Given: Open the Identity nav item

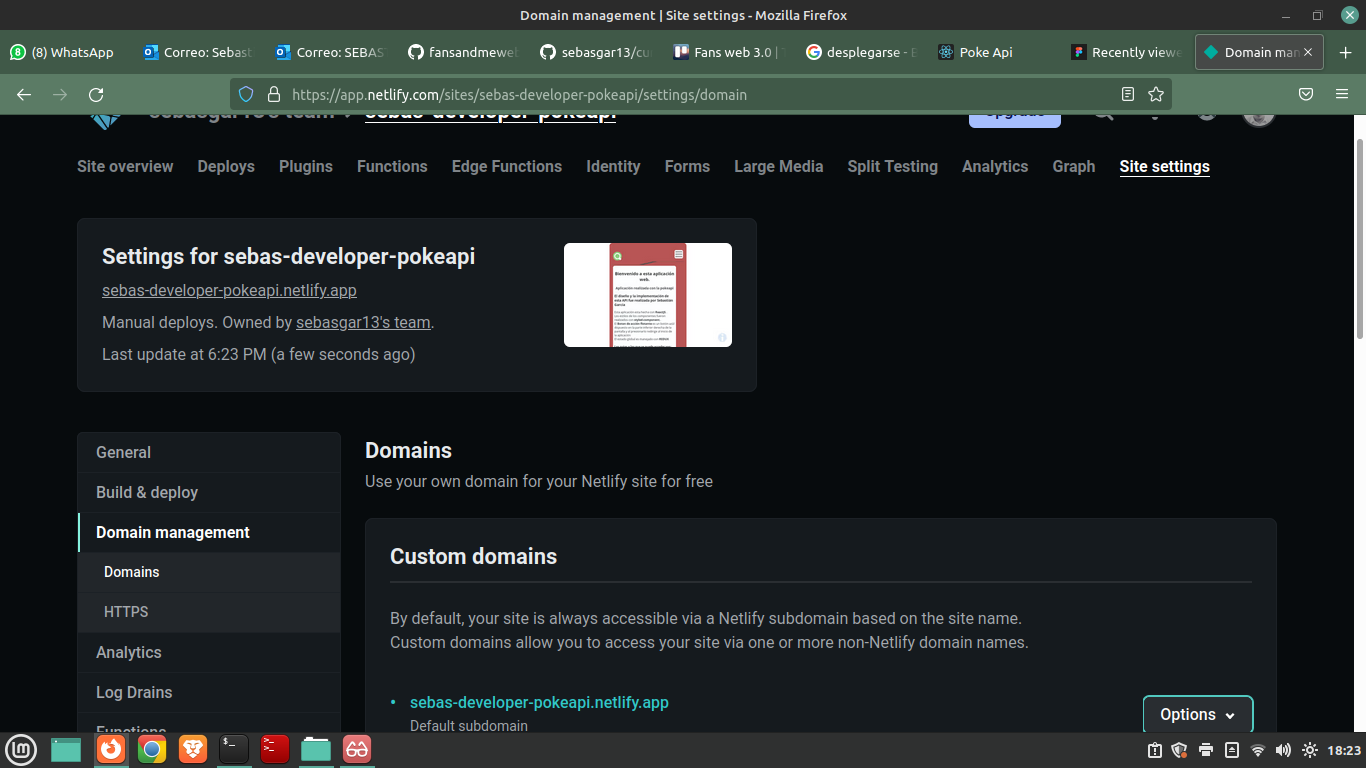Looking at the screenshot, I should 613,166.
